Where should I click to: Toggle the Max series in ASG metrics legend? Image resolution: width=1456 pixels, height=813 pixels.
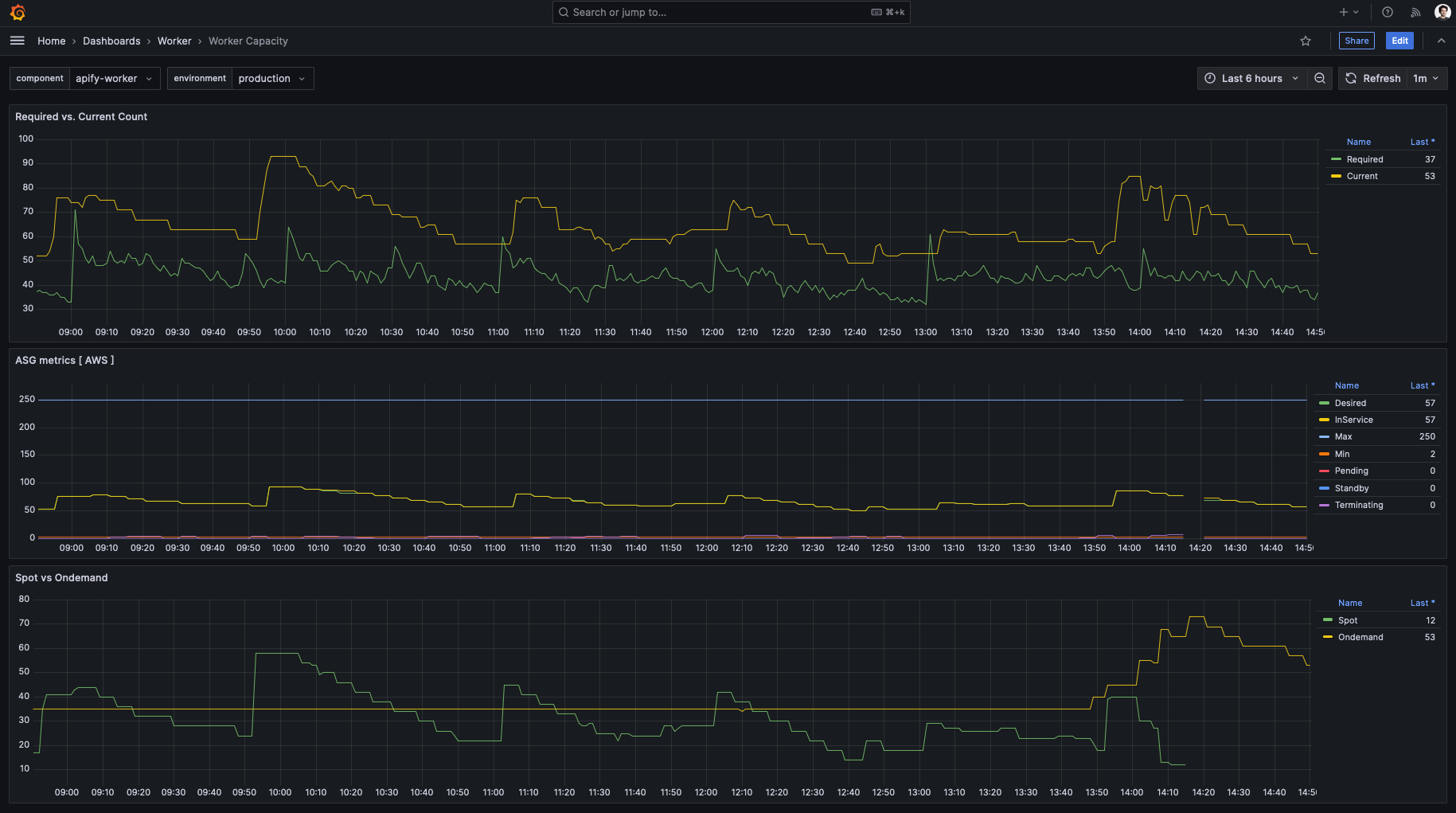1342,436
